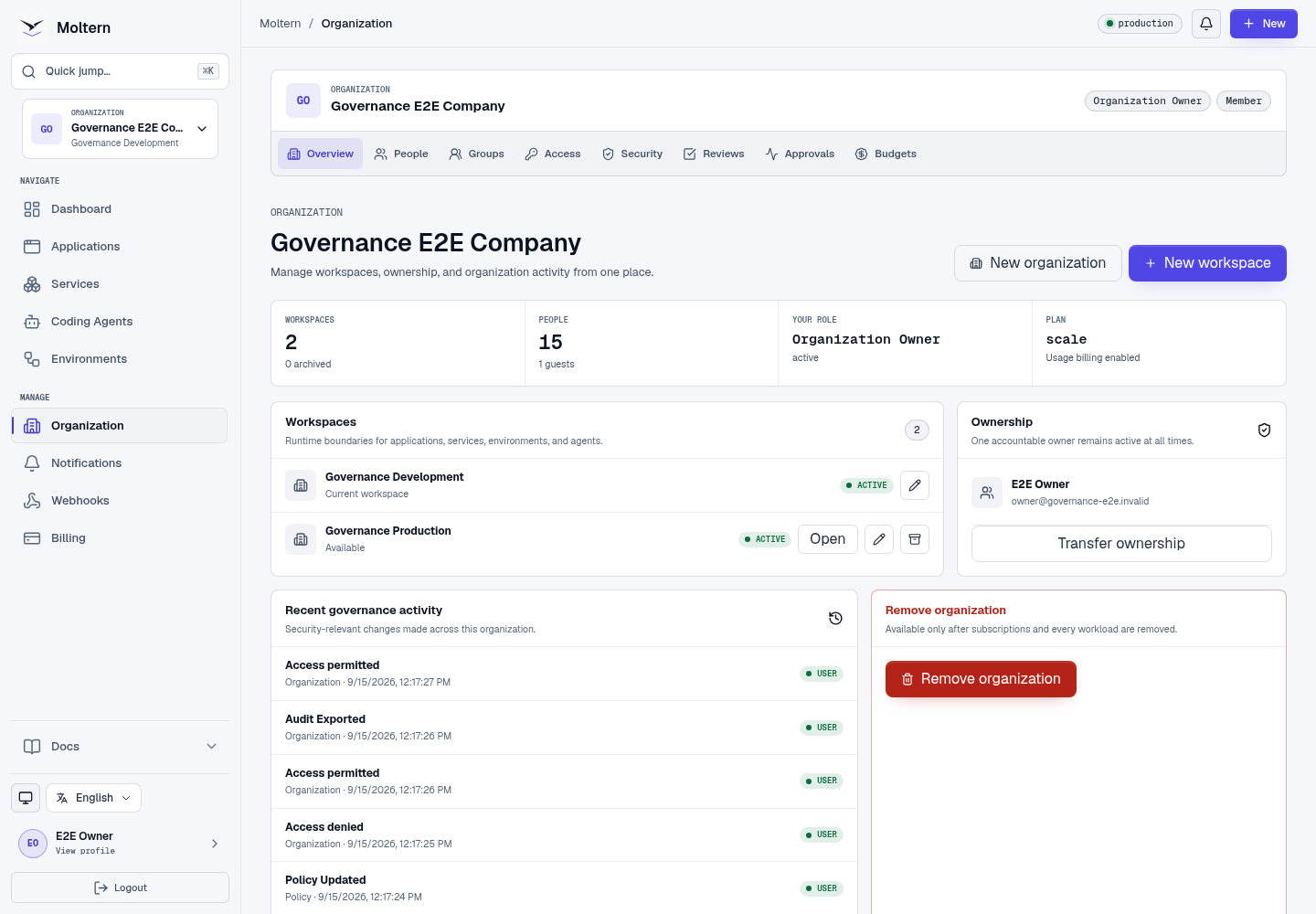Switch to the People tab
The width and height of the screenshot is (1316, 914).
click(x=401, y=154)
